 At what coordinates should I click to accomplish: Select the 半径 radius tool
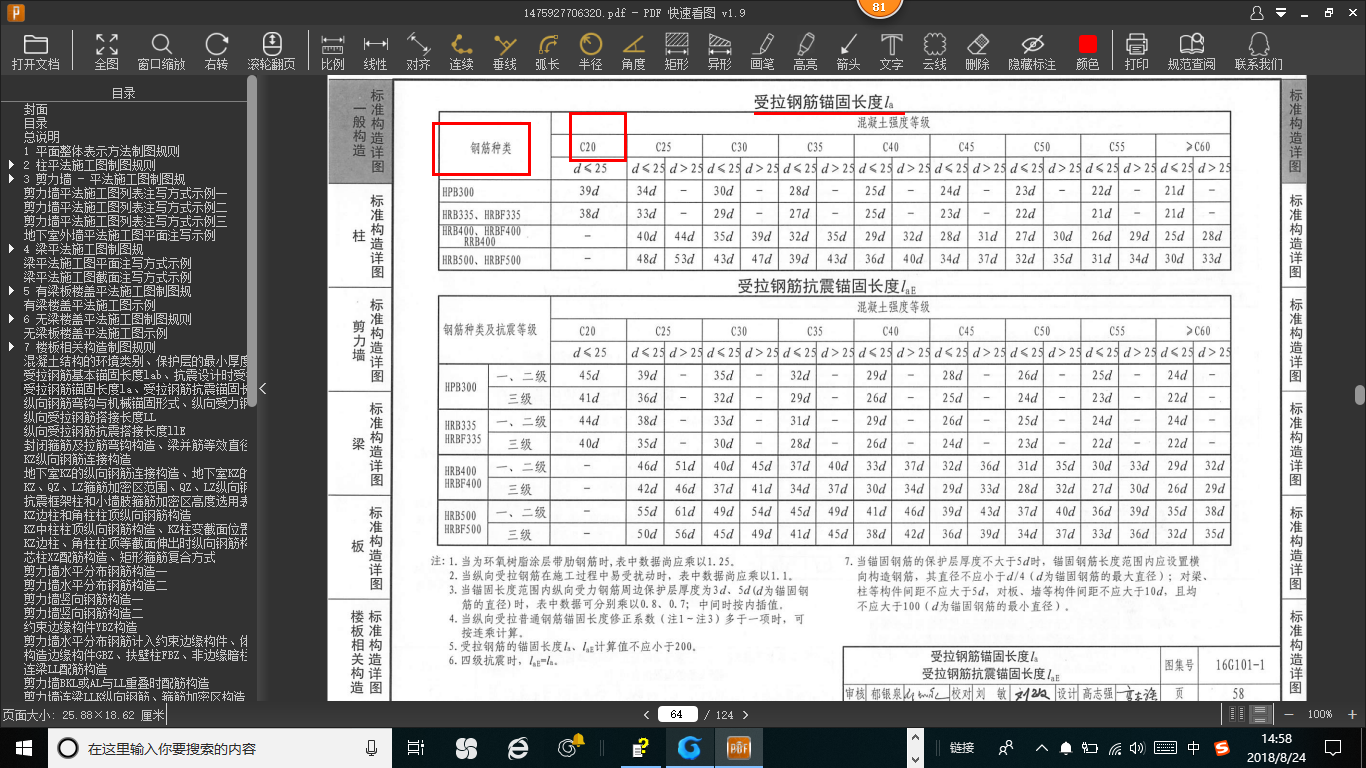[591, 51]
